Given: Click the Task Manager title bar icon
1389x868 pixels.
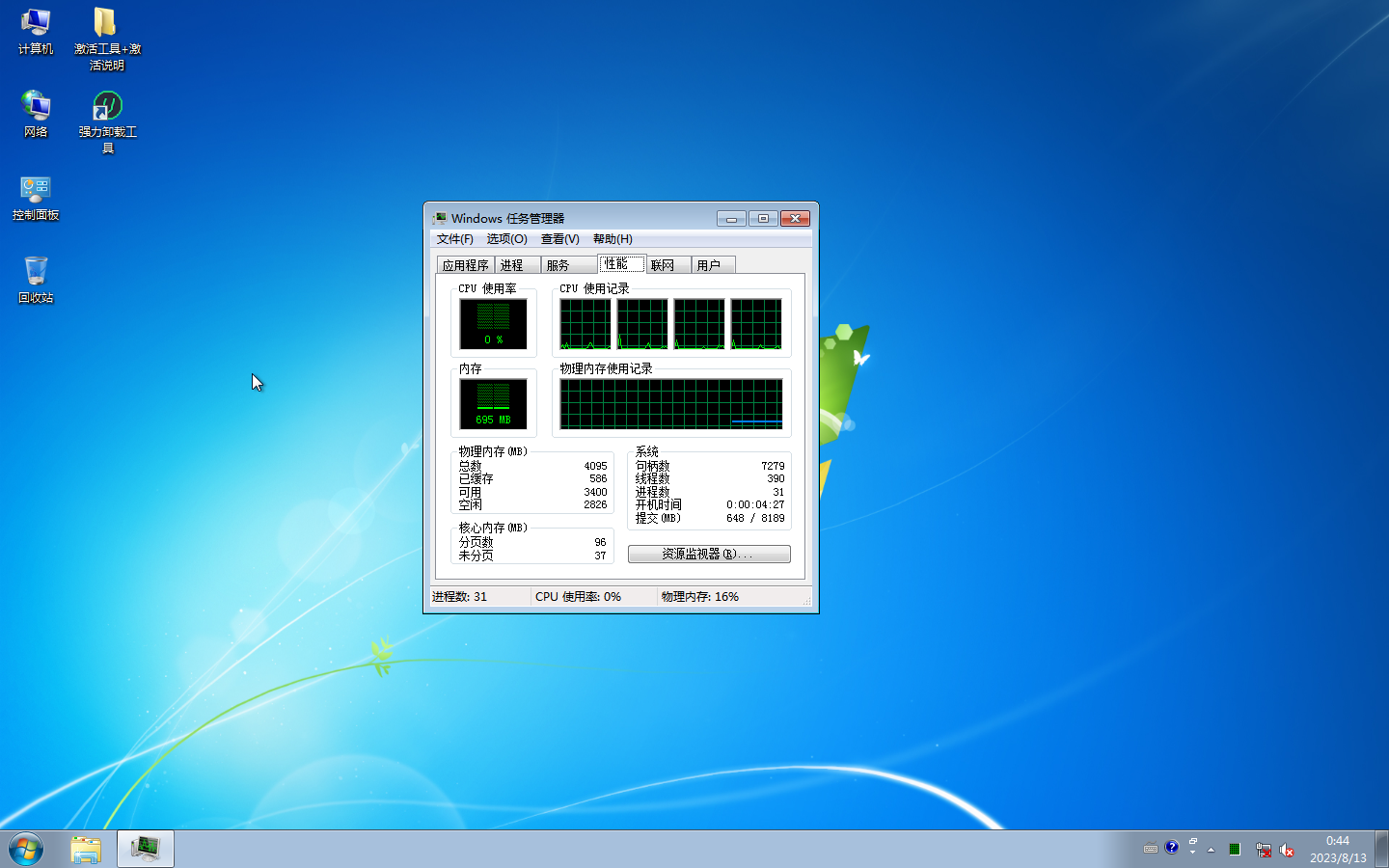Looking at the screenshot, I should 439,218.
